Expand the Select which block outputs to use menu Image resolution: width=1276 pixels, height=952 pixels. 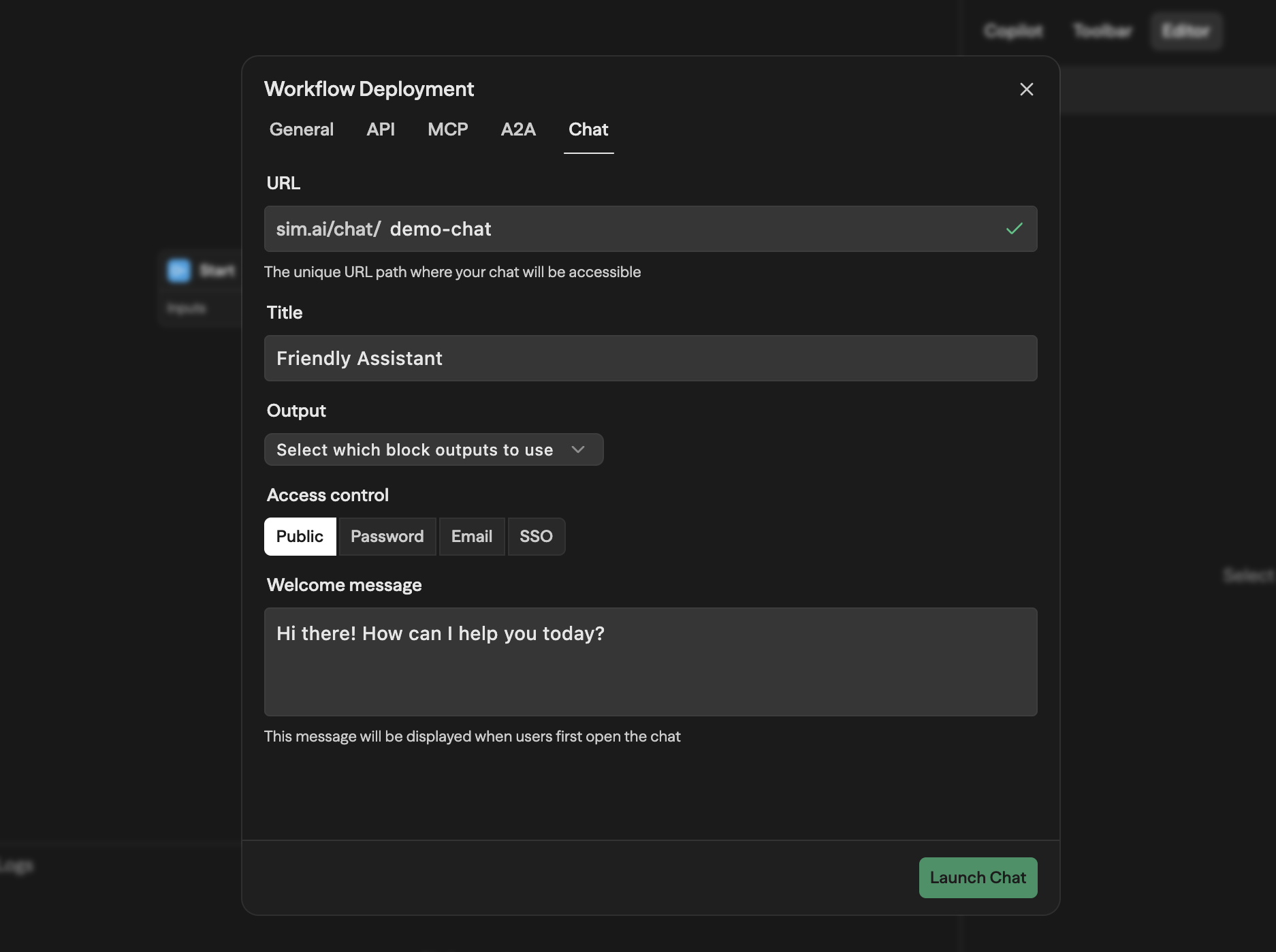click(x=433, y=449)
